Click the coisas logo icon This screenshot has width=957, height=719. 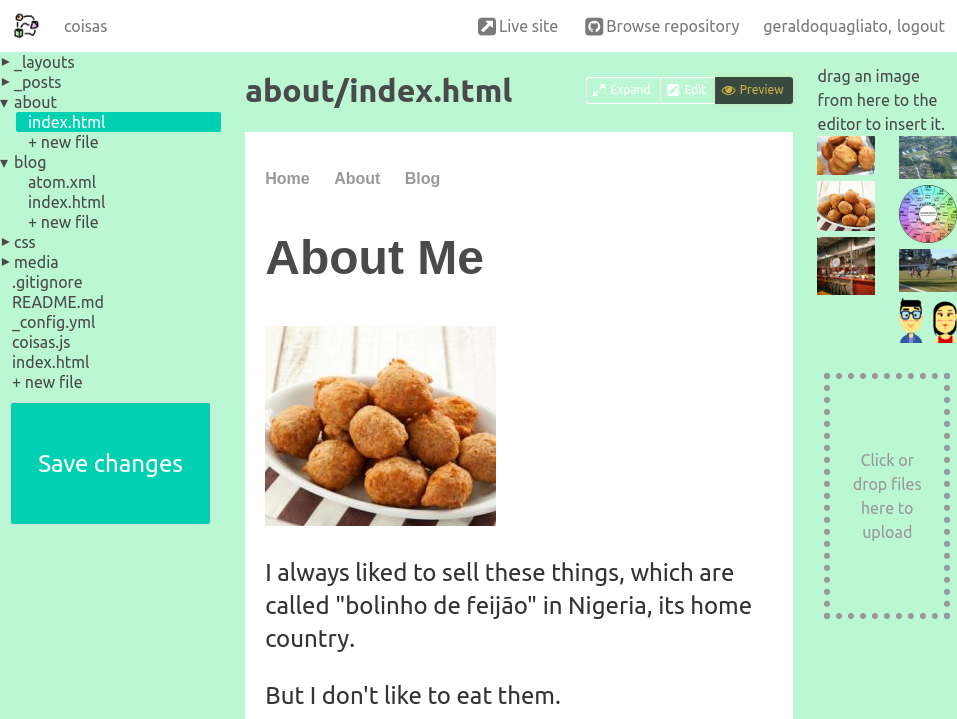[x=27, y=26]
